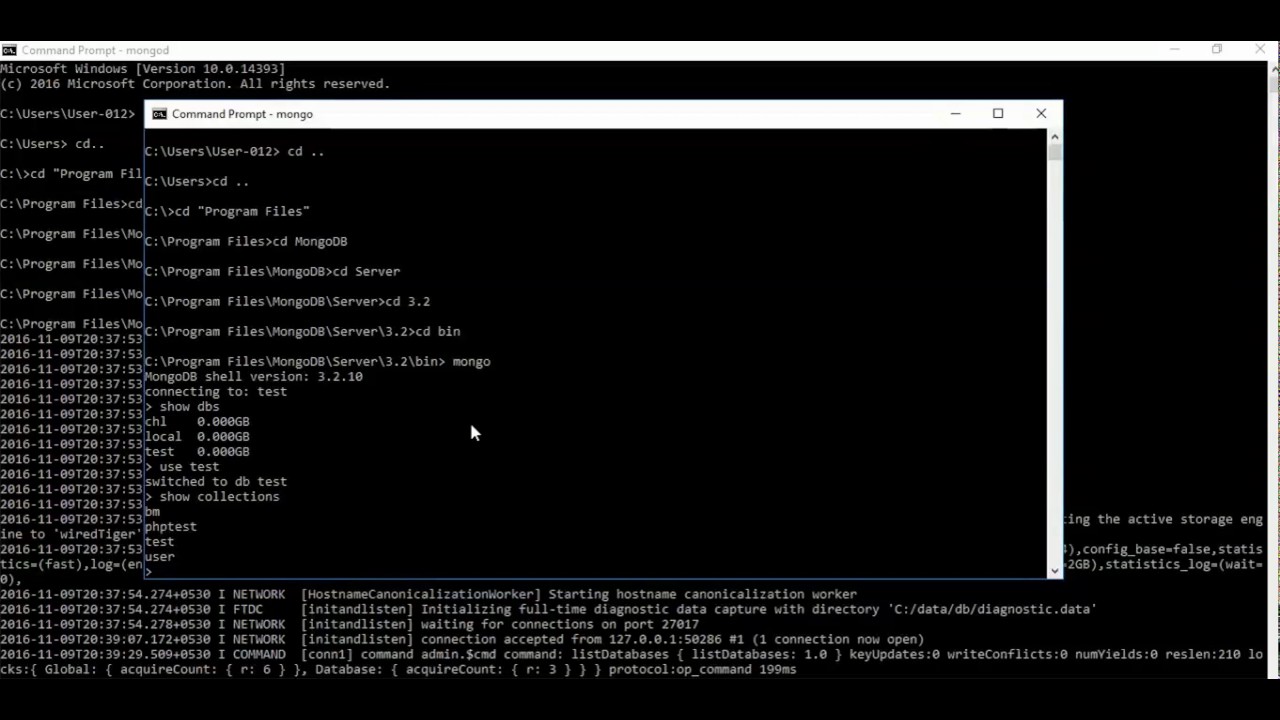The image size is (1280, 720).
Task: Click the "MongoDB shell version: 3.2.10" line
Action: pos(254,377)
